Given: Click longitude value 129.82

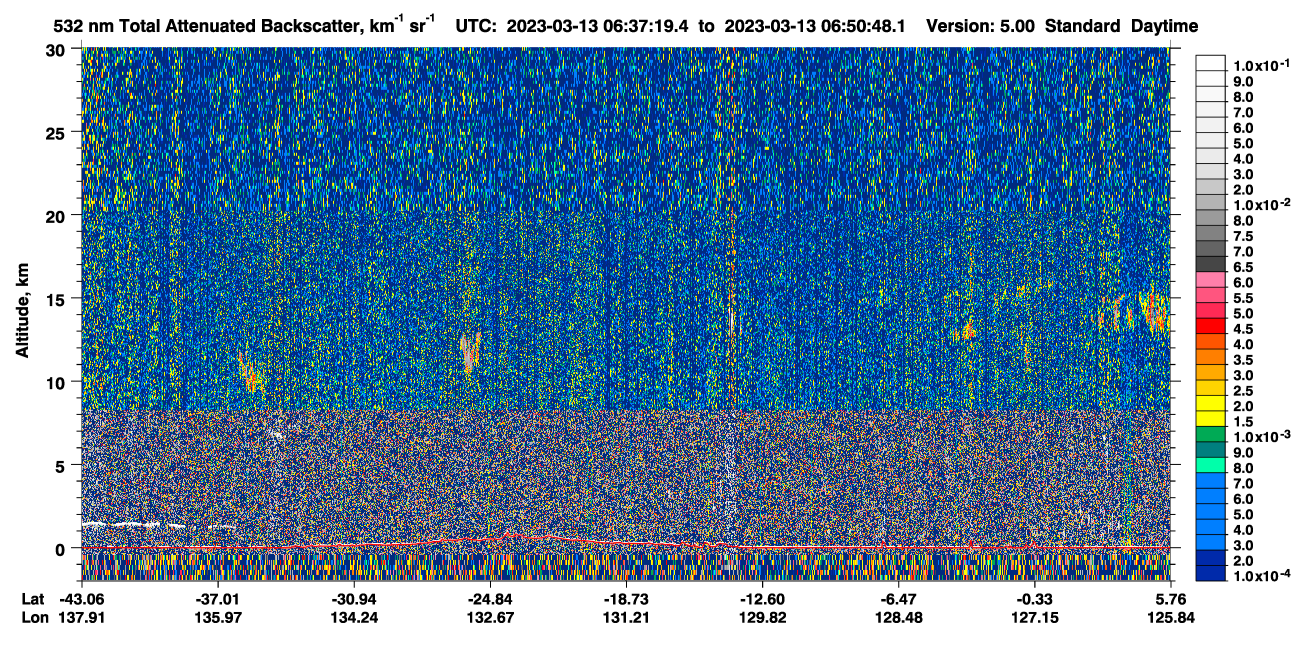Looking at the screenshot, I should [x=761, y=617].
